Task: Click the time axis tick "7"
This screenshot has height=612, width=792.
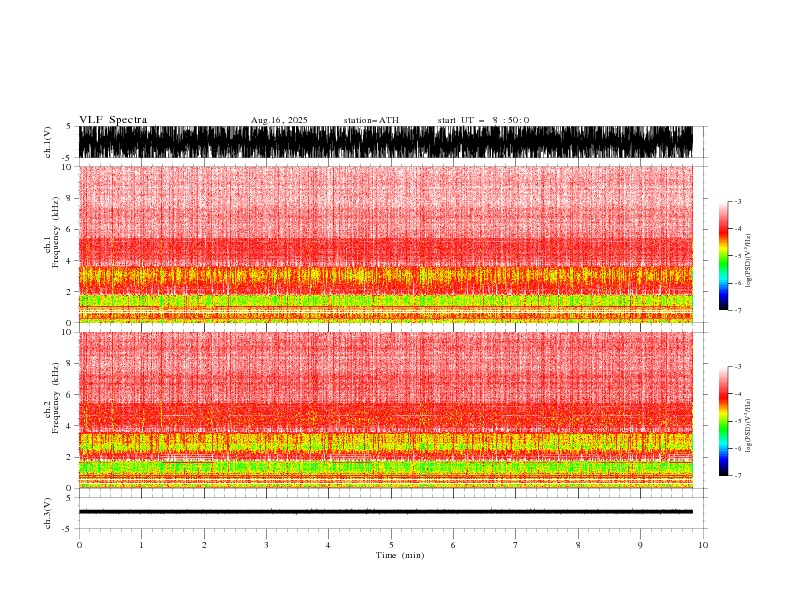Action: click(516, 545)
